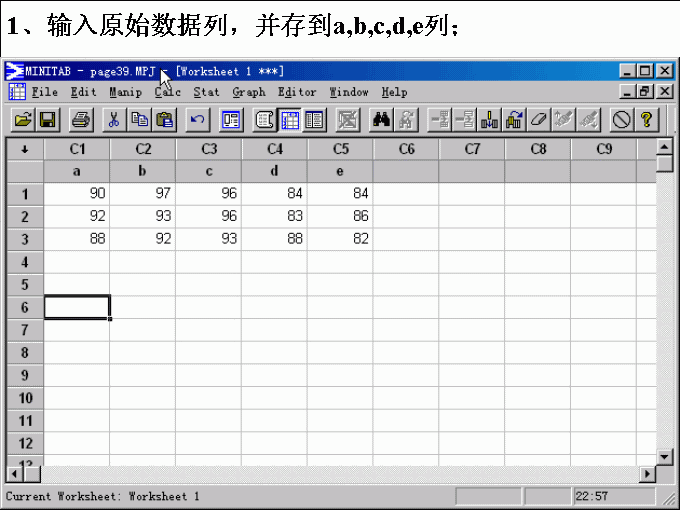Open the Stat menu
The image size is (680, 510).
tap(206, 92)
